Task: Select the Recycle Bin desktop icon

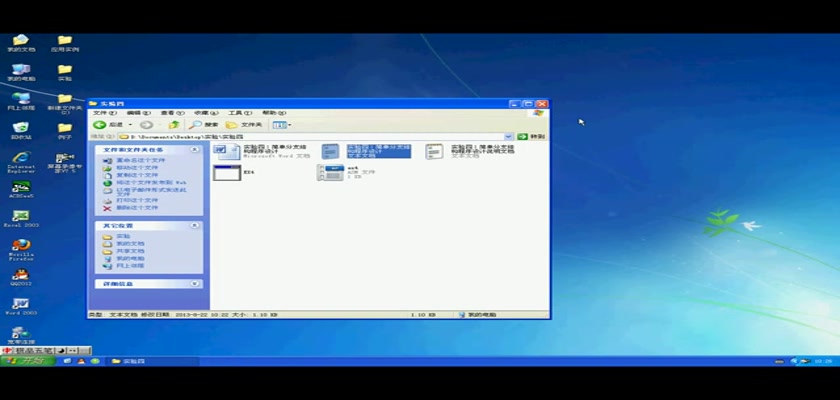Action: pyautogui.click(x=21, y=131)
